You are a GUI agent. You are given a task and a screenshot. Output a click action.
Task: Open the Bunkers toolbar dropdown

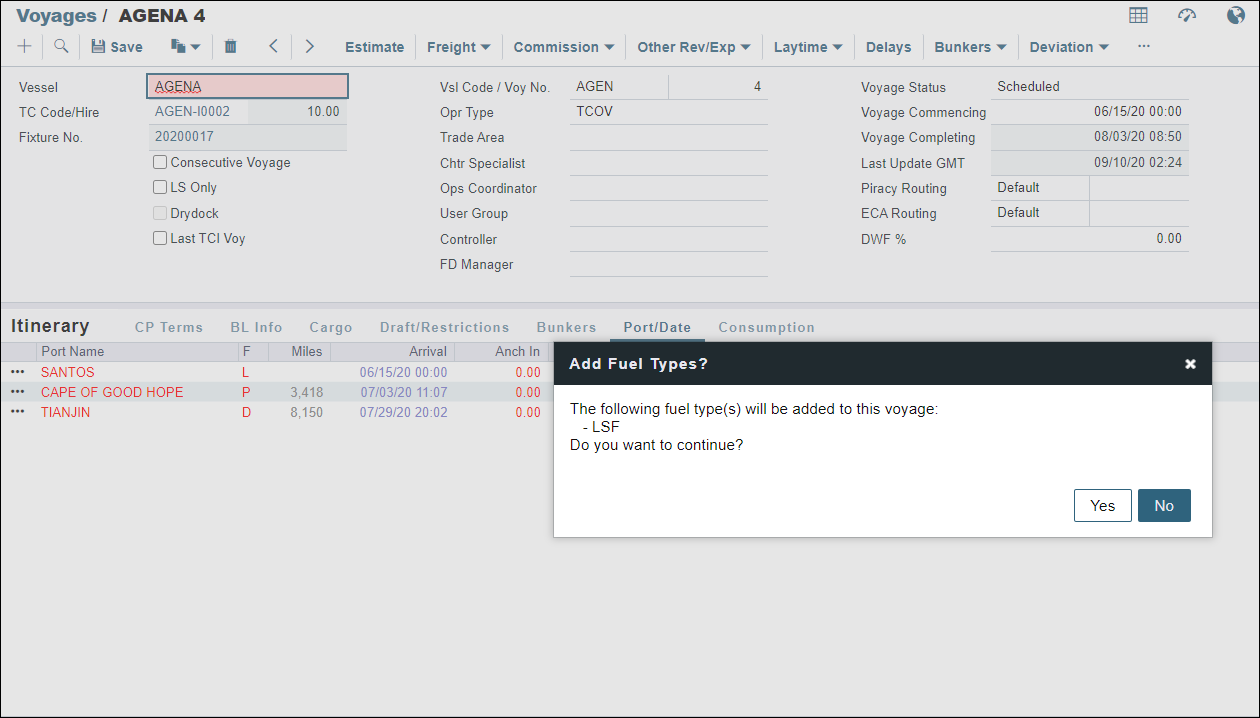970,47
